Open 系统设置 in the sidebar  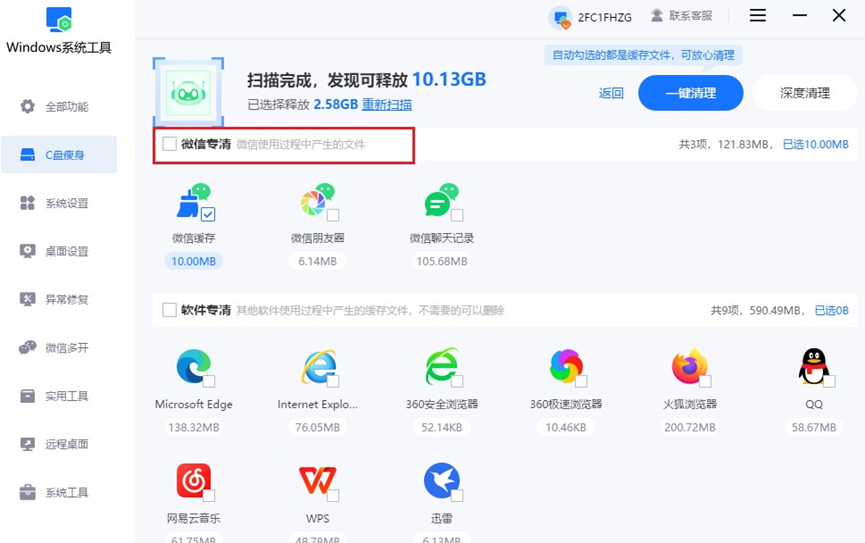pyautogui.click(x=59, y=203)
